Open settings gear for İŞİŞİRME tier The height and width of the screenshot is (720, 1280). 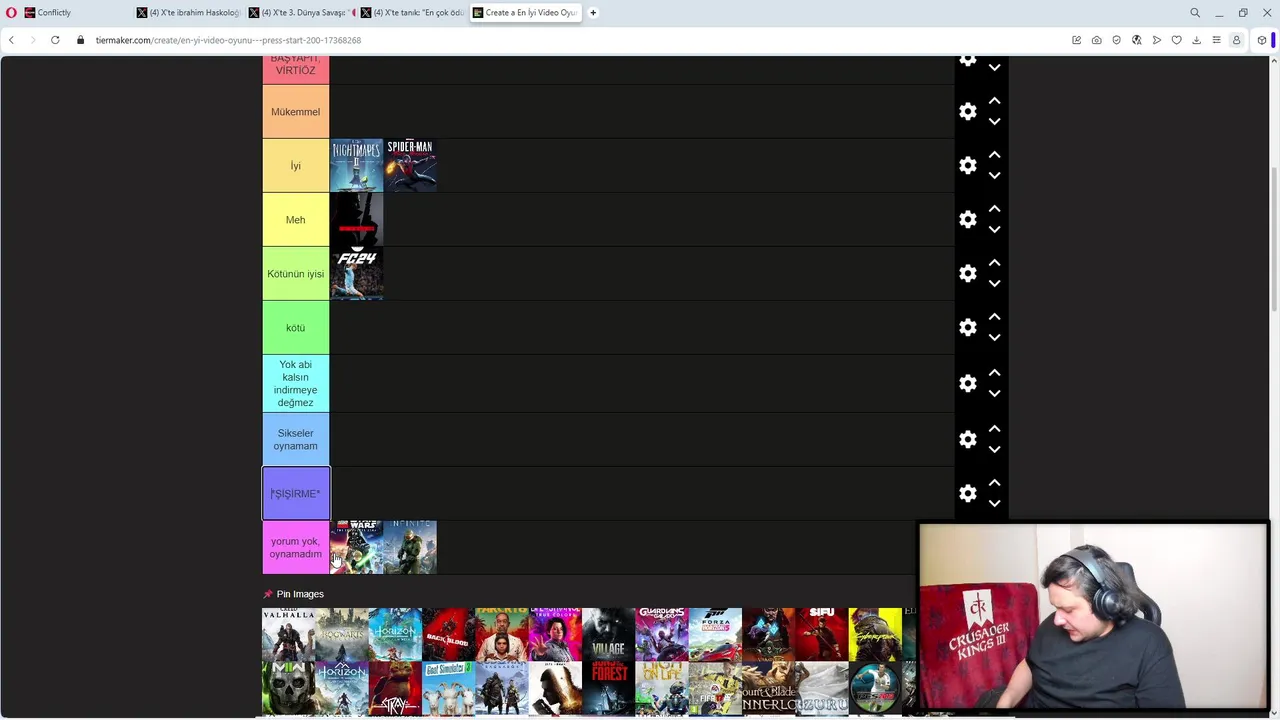pos(967,494)
